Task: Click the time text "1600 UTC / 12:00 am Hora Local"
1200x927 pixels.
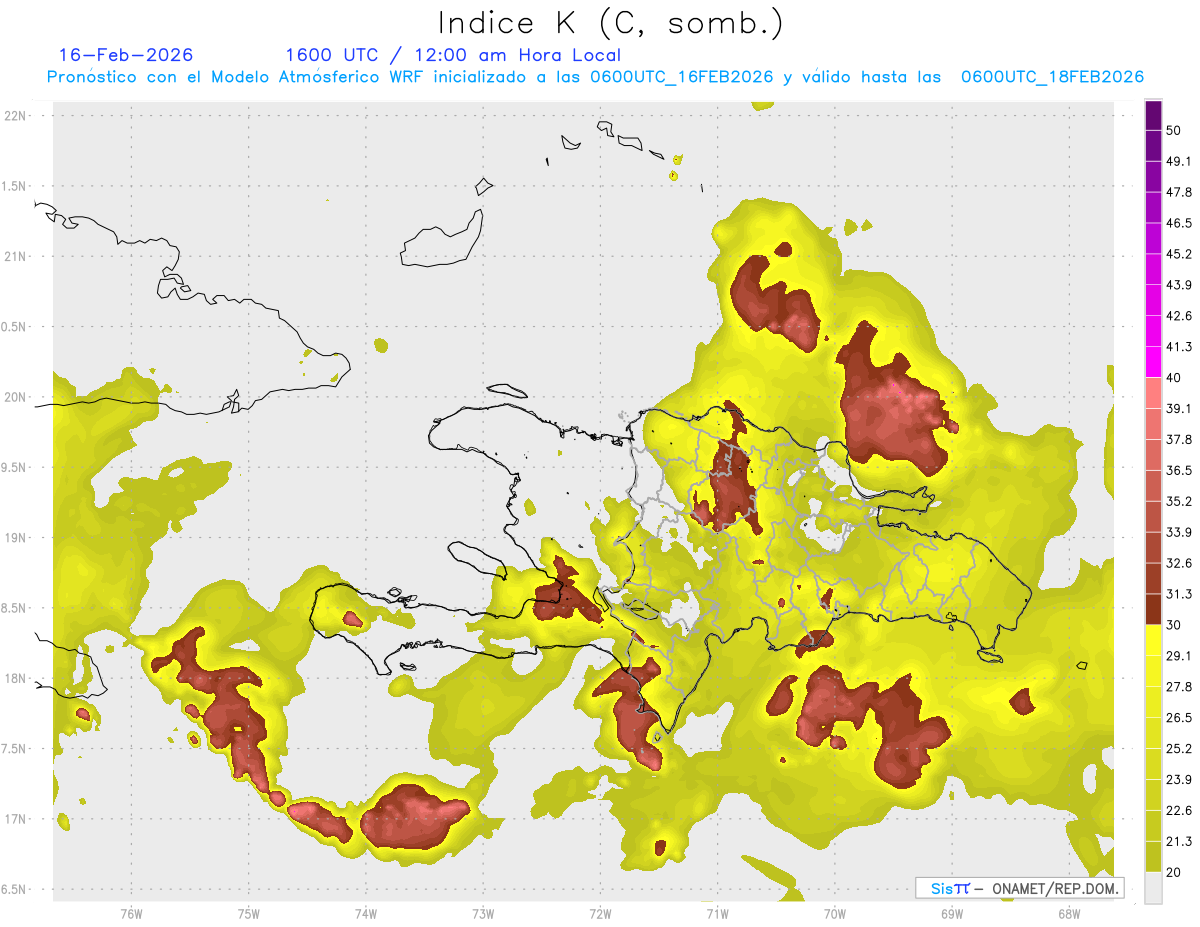Action: (x=453, y=55)
